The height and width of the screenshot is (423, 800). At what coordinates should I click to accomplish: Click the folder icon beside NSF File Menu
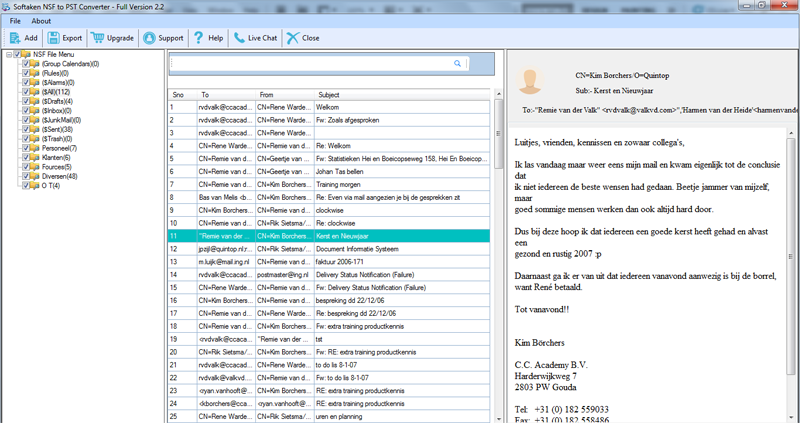click(x=26, y=54)
